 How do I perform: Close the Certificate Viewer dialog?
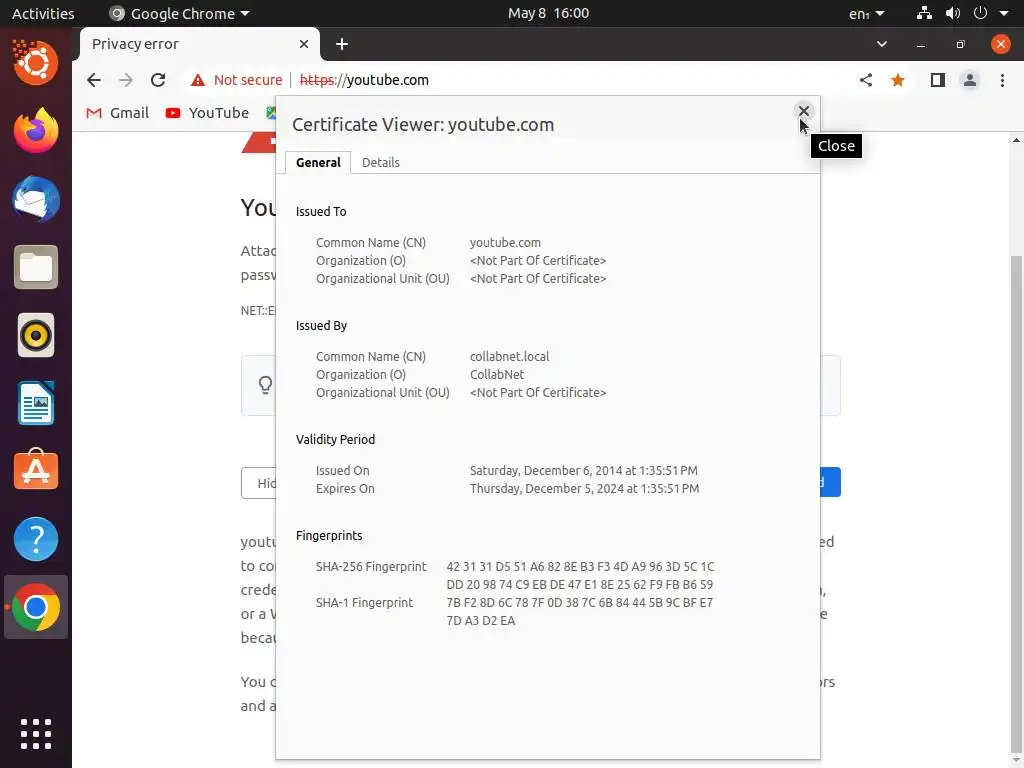[803, 111]
